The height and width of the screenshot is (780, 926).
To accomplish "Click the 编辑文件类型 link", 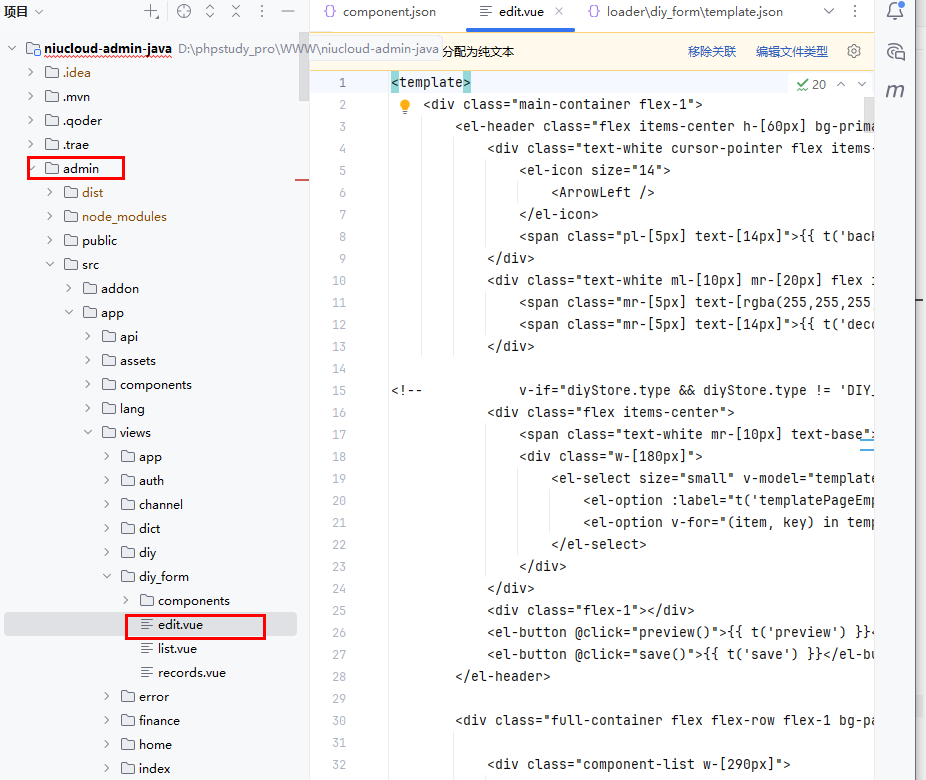I will tap(791, 52).
